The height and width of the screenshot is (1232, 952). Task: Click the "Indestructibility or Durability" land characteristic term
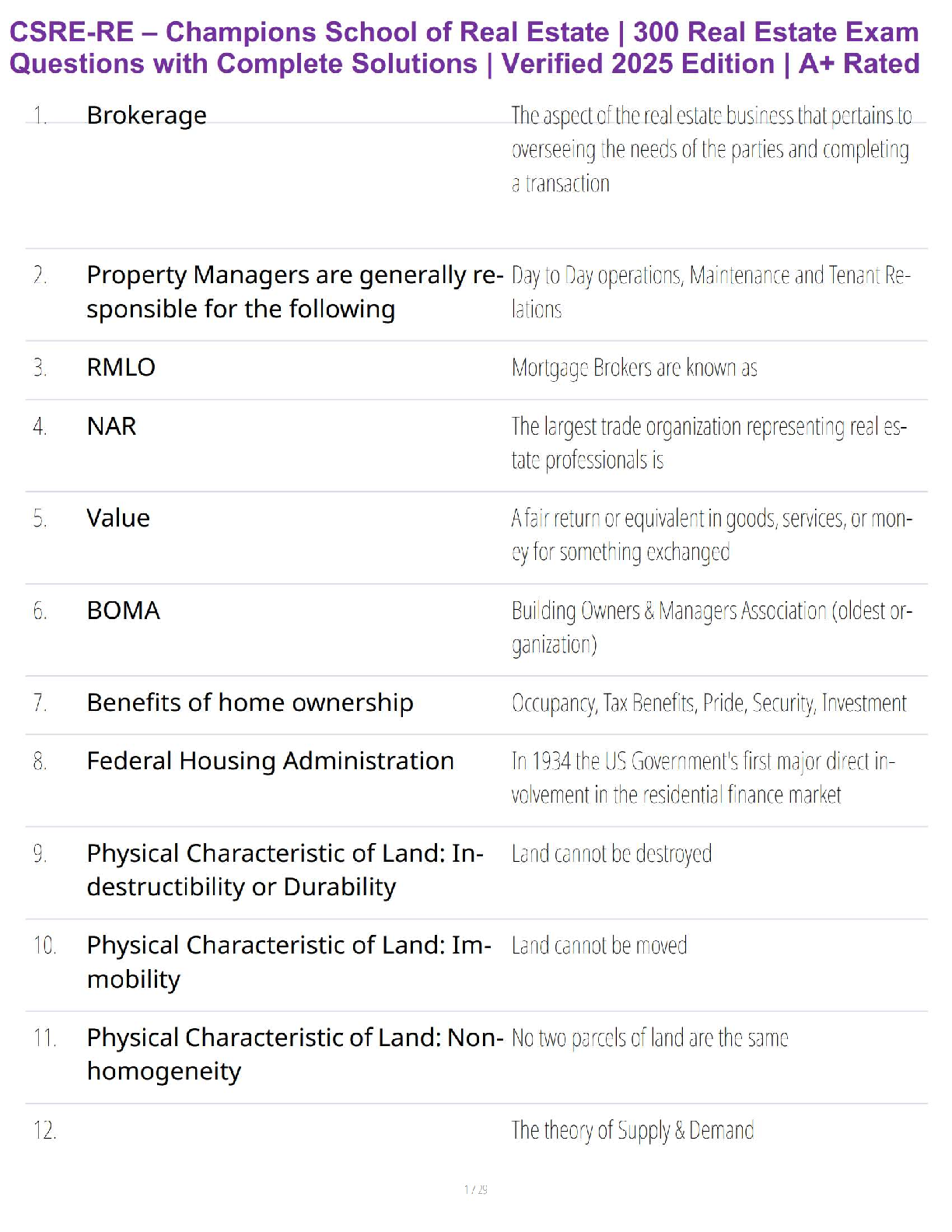pos(285,870)
